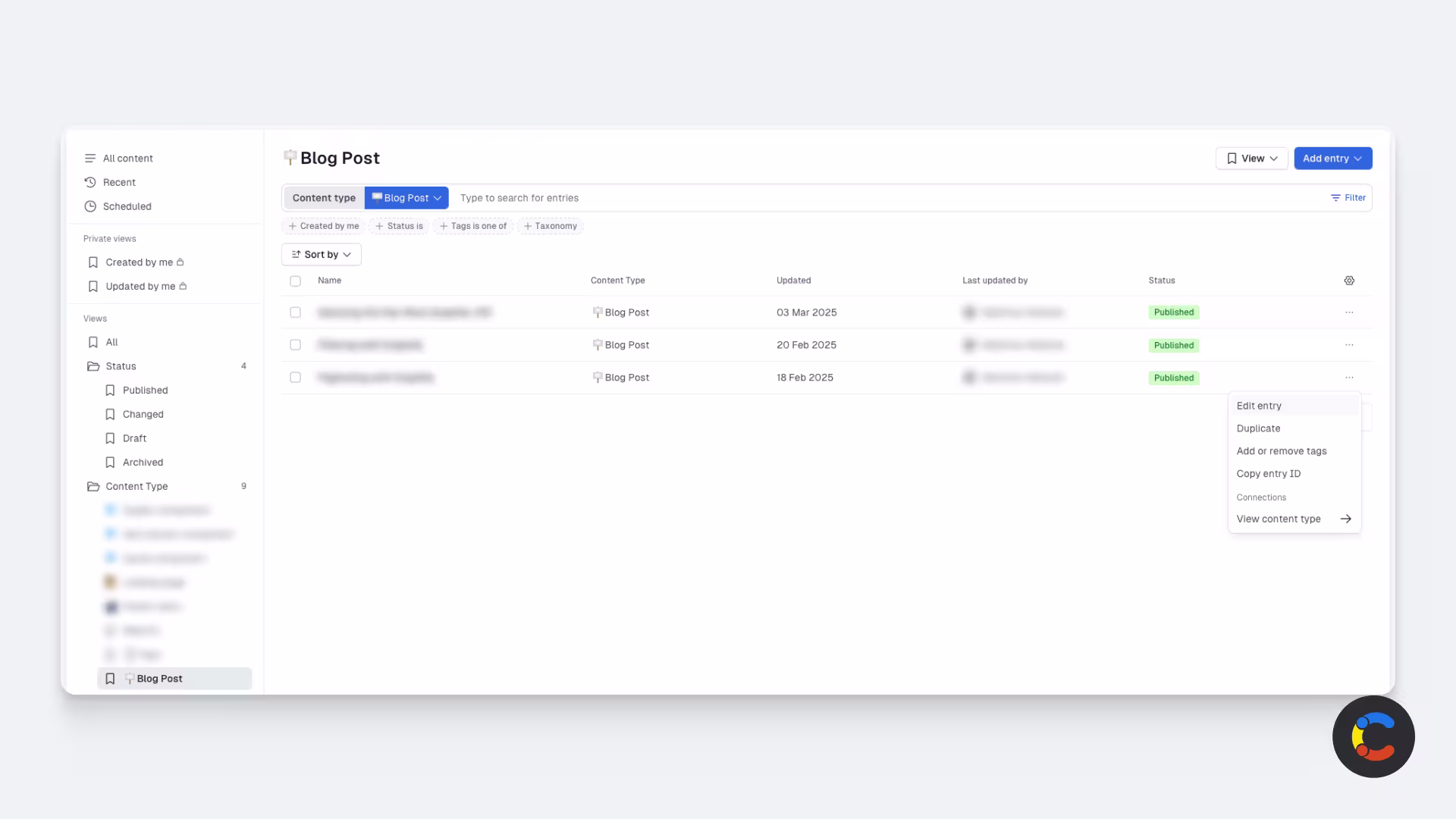Open the Add entry dropdown

tap(1333, 158)
